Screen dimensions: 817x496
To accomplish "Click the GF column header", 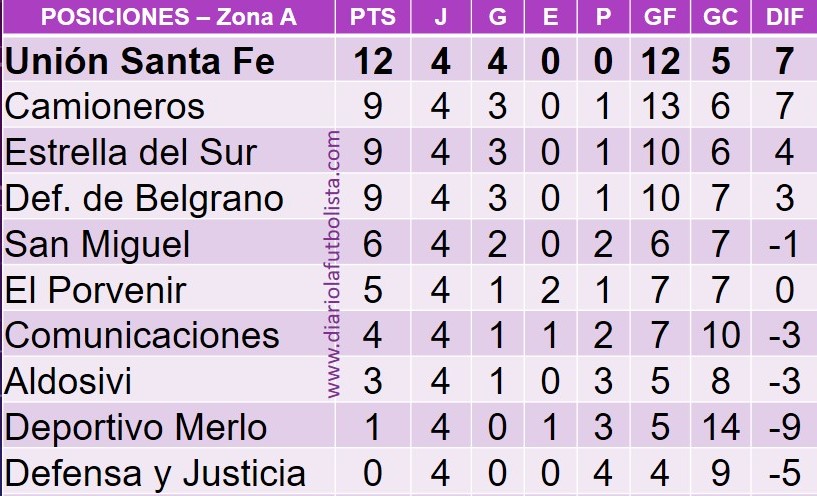I will point(660,17).
